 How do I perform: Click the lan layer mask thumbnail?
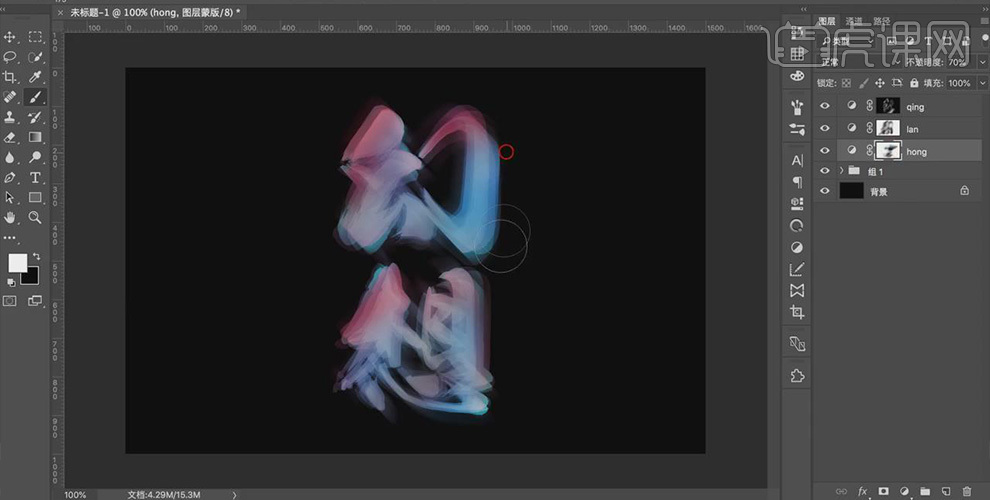[x=888, y=128]
